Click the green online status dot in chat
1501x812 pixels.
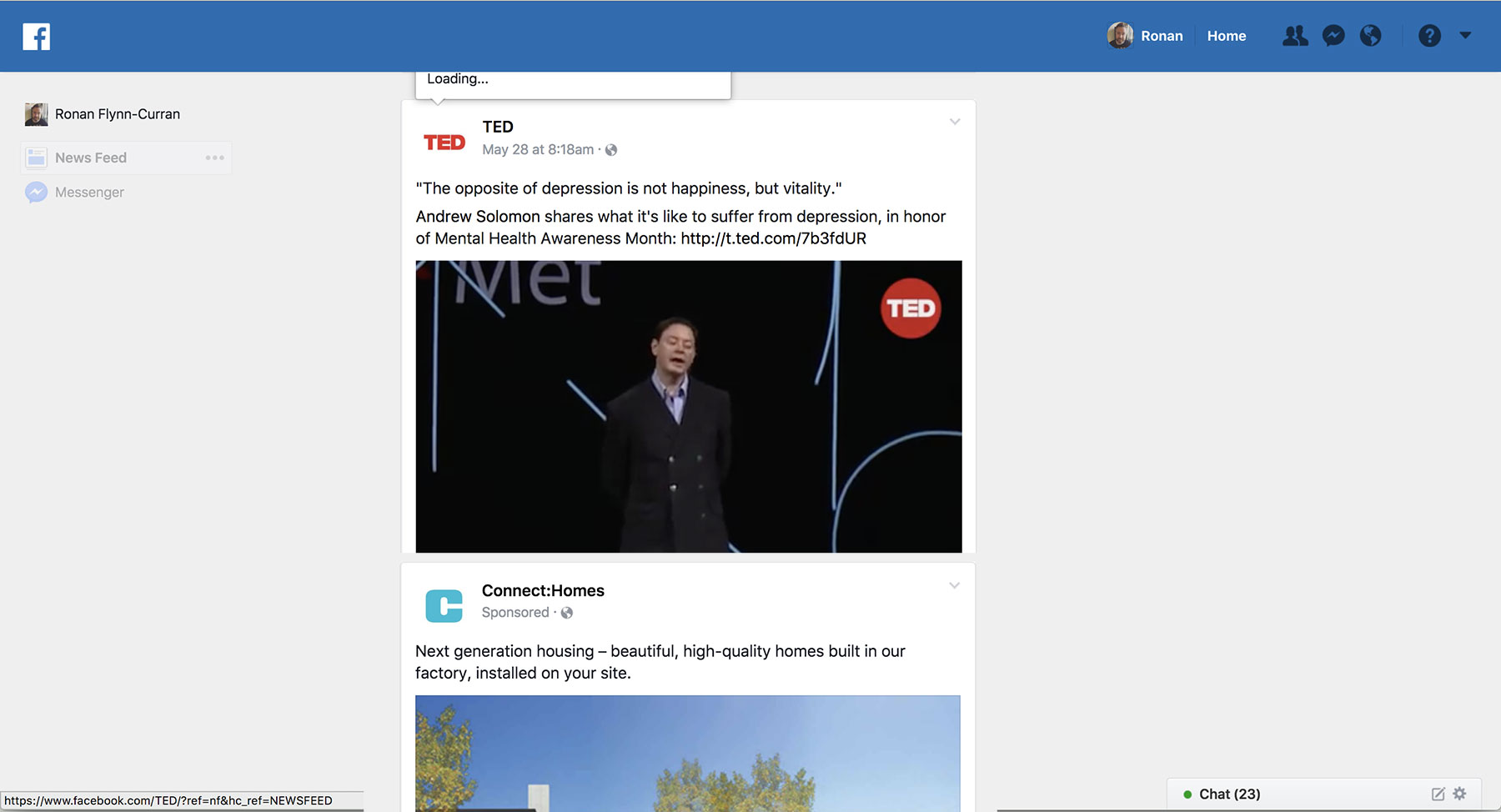(x=1187, y=794)
